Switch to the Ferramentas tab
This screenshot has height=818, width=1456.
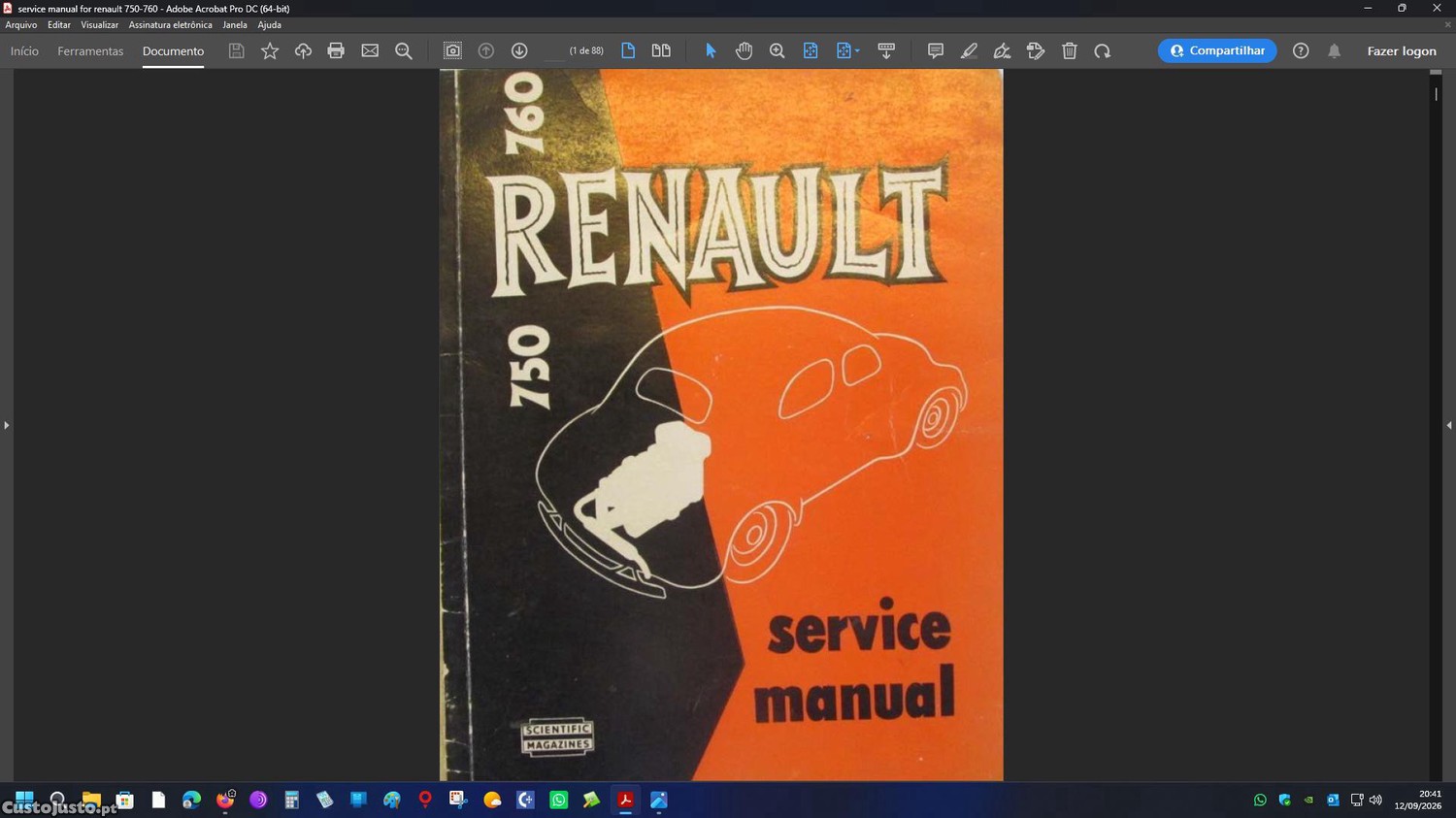pyautogui.click(x=90, y=51)
